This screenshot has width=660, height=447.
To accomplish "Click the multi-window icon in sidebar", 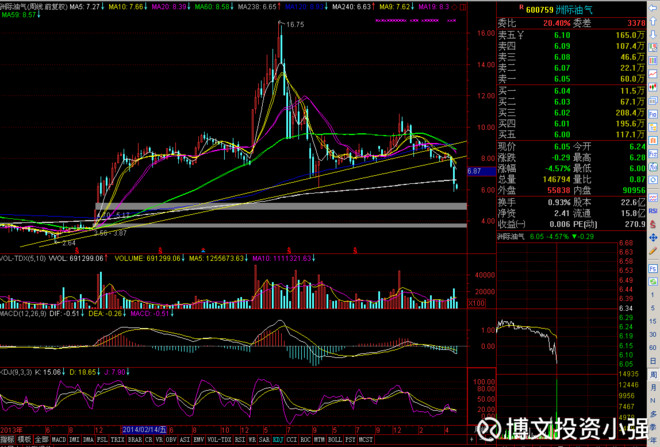I will tap(653, 101).
